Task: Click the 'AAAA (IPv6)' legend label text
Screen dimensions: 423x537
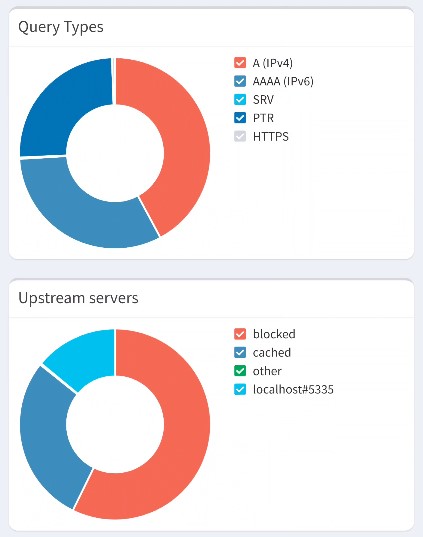Action: 283,81
